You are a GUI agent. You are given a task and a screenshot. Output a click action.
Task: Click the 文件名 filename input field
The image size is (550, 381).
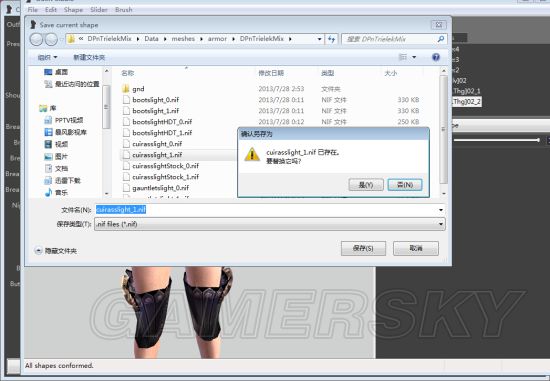coord(269,210)
